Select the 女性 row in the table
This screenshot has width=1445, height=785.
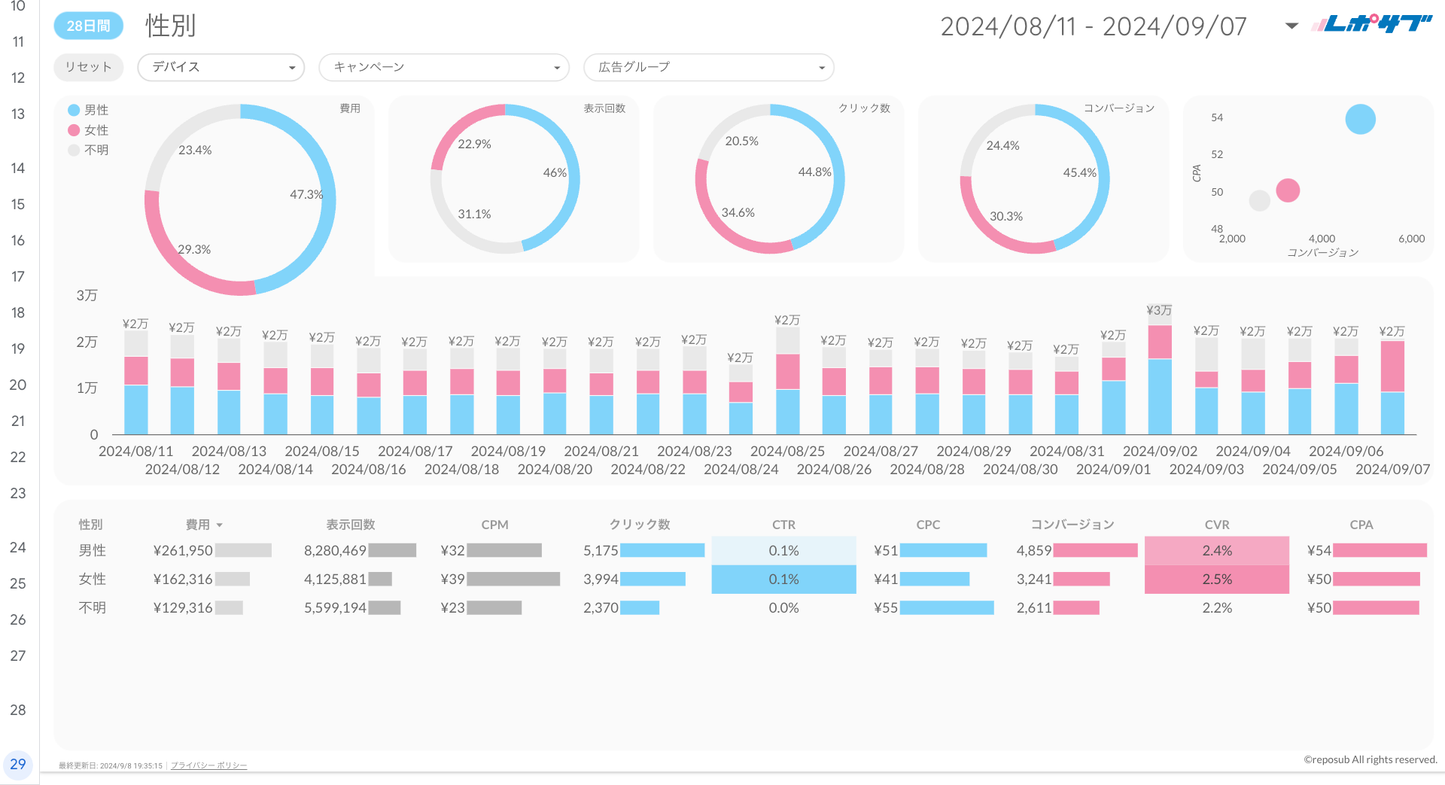pyautogui.click(x=92, y=579)
